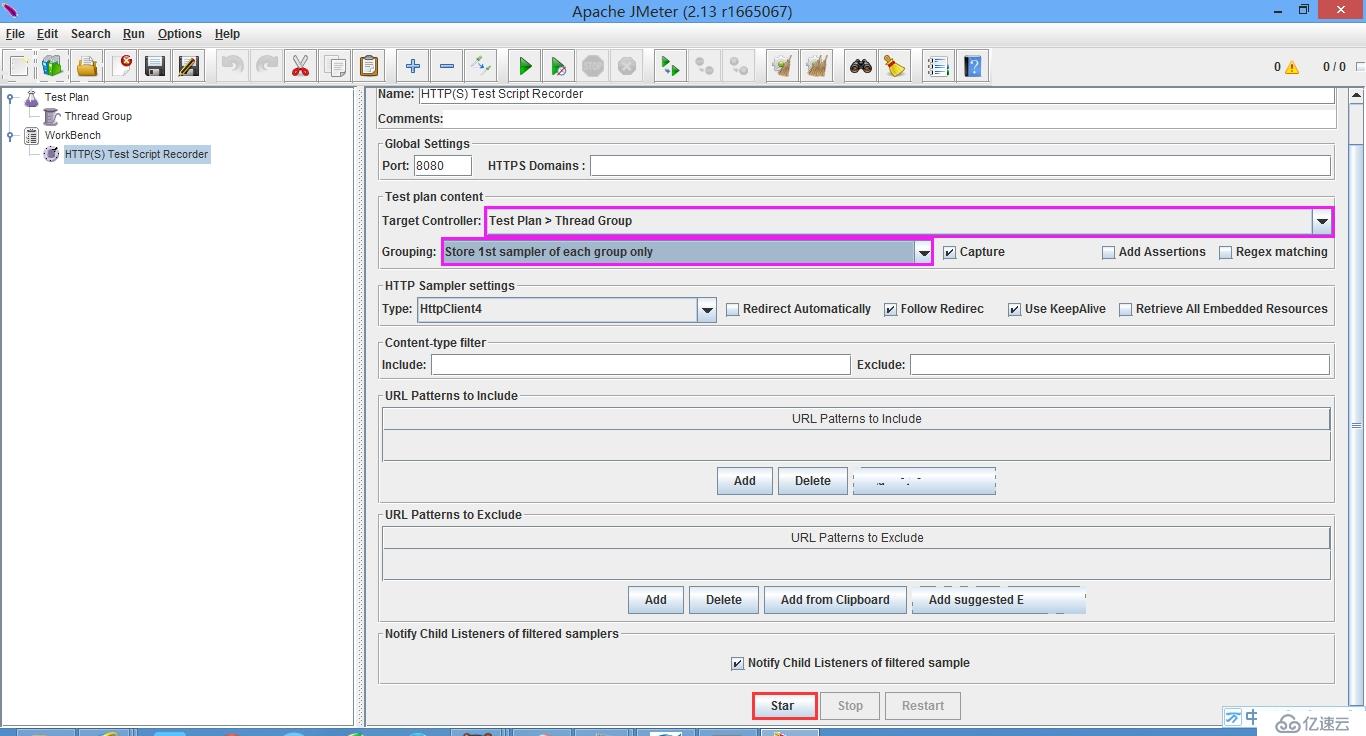The width and height of the screenshot is (1366, 736).
Task: Click the Toggle enable/disable toolbar icon
Action: 481,67
